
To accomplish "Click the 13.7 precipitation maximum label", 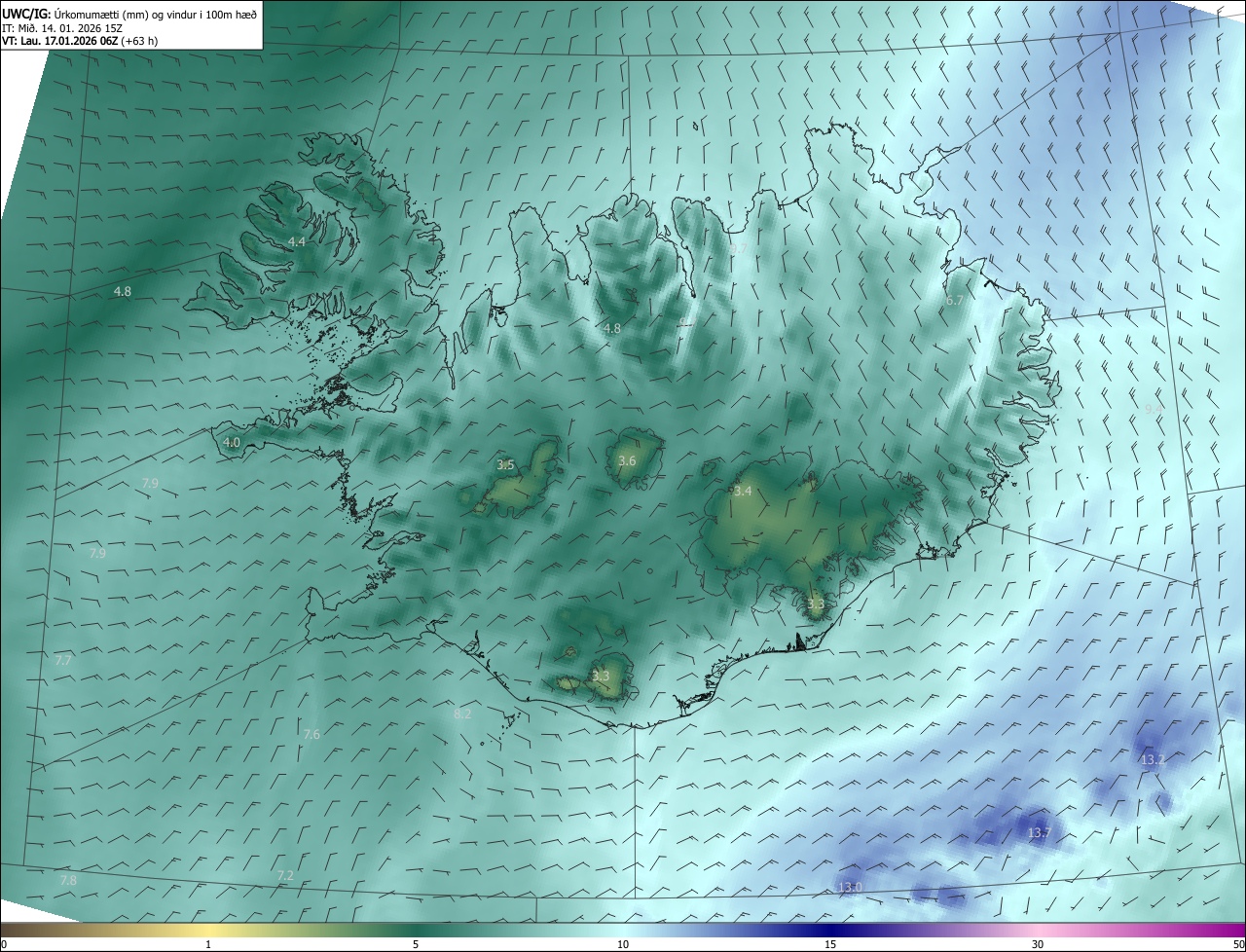I will pyautogui.click(x=1039, y=832).
